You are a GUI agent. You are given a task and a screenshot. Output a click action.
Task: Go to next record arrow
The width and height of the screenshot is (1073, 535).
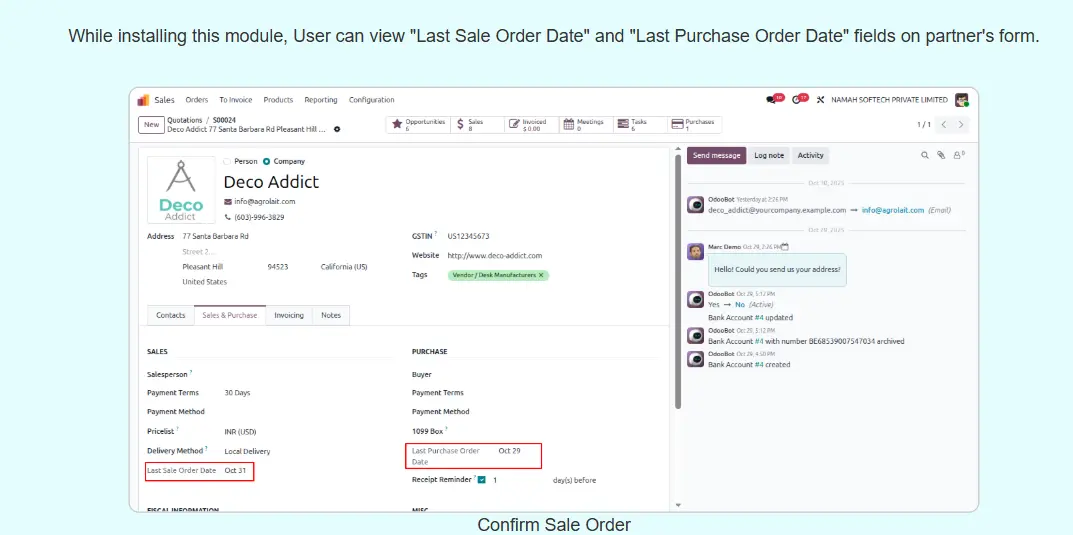(961, 125)
